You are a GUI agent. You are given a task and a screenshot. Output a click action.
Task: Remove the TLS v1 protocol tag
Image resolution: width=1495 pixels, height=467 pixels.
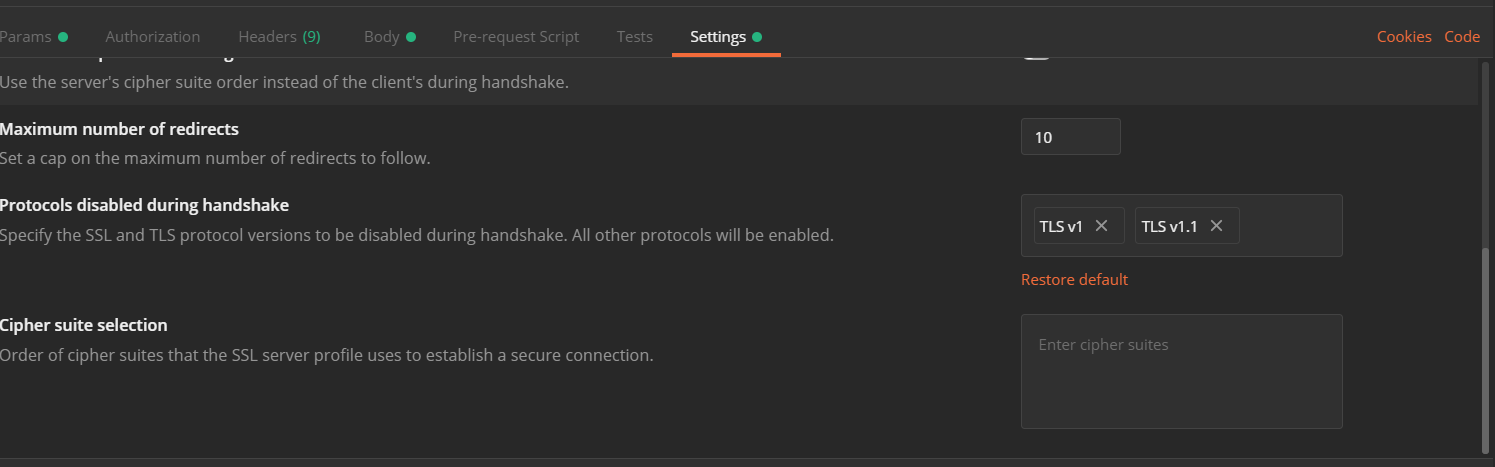tap(1101, 226)
